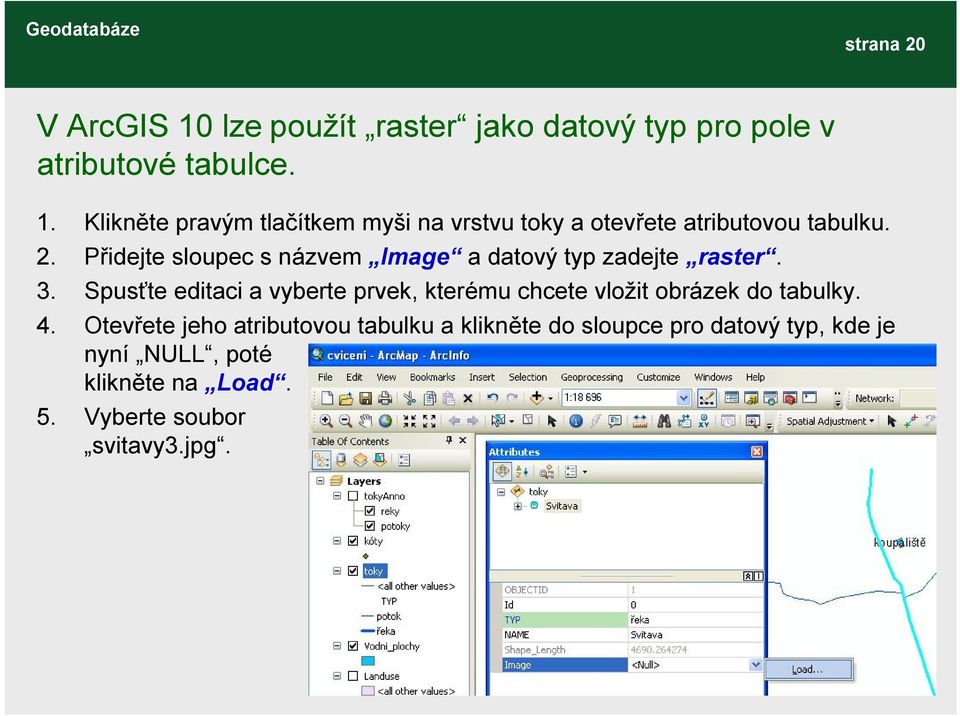Open the Table Of Contents window icon
The width and height of the screenshot is (960, 716).
pyautogui.click(x=732, y=398)
